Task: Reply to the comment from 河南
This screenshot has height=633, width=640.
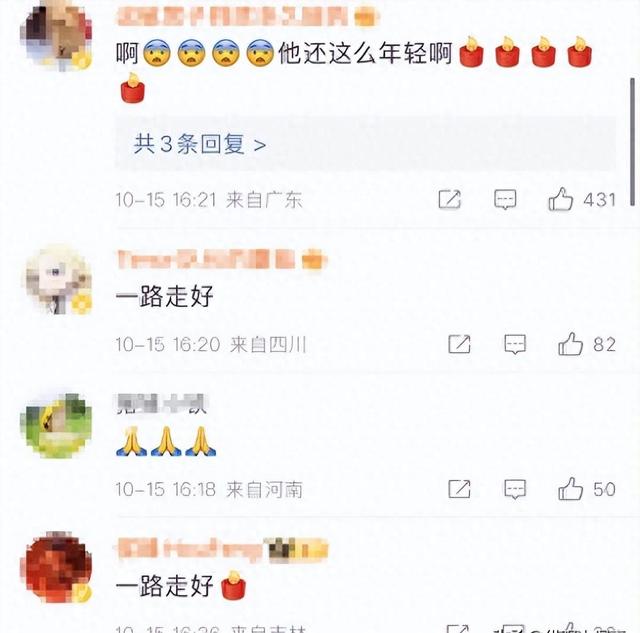Action: tap(515, 489)
